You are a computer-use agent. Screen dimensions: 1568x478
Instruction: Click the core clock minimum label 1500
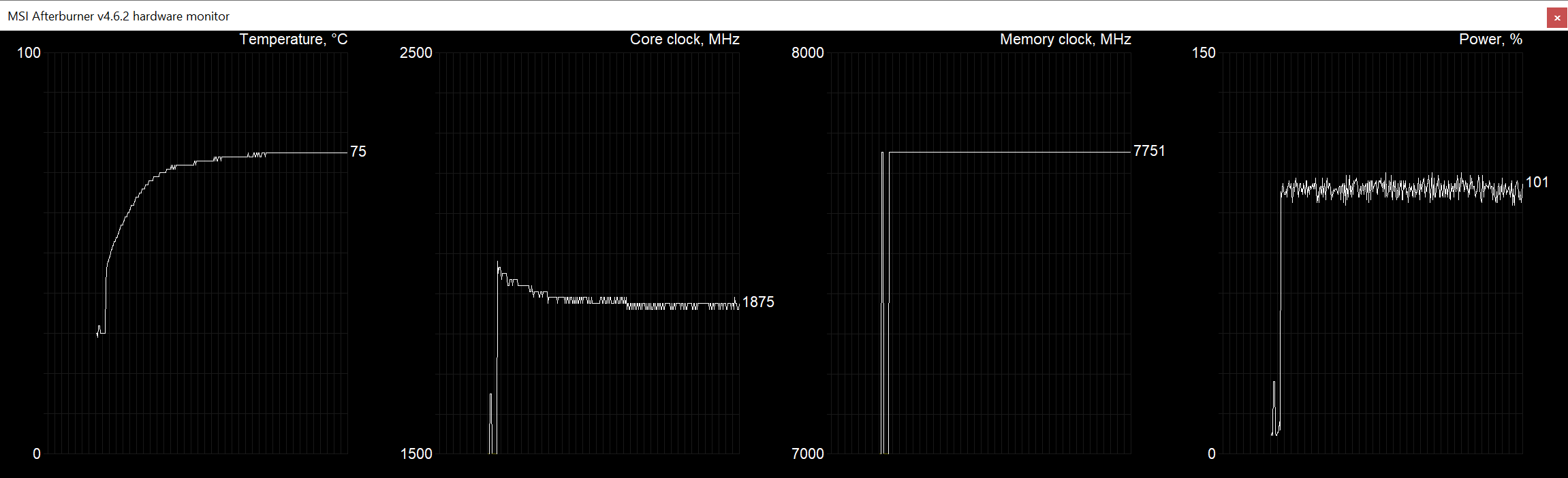point(415,454)
